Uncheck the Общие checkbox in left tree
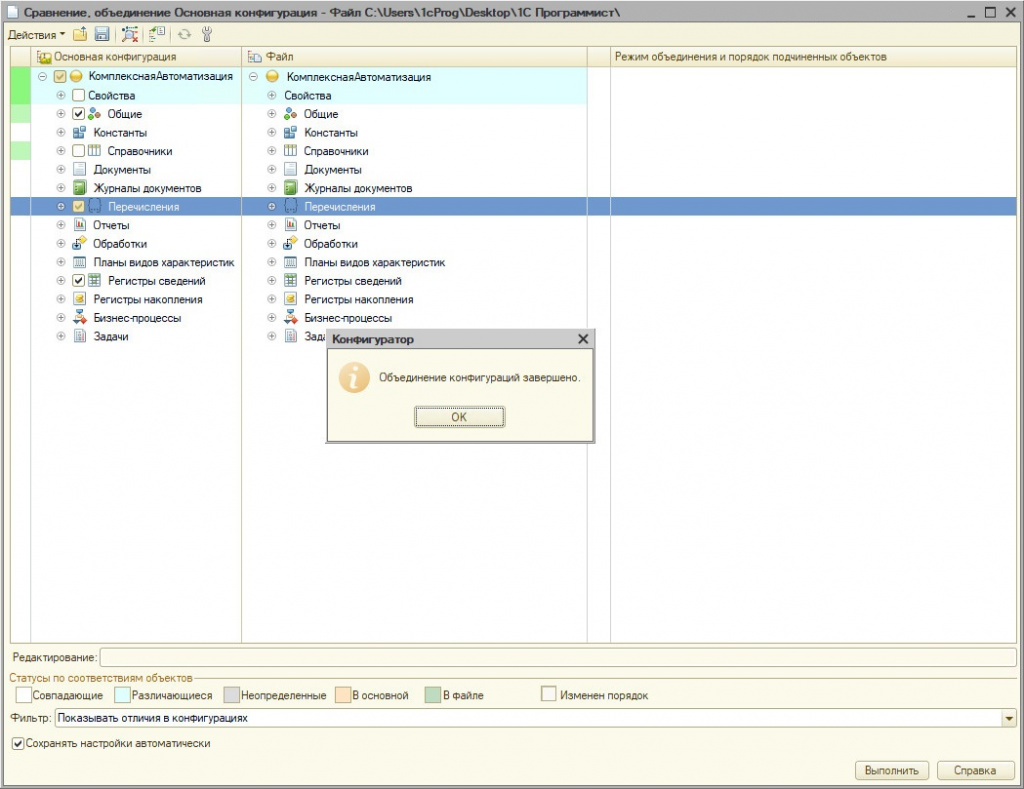 78,114
